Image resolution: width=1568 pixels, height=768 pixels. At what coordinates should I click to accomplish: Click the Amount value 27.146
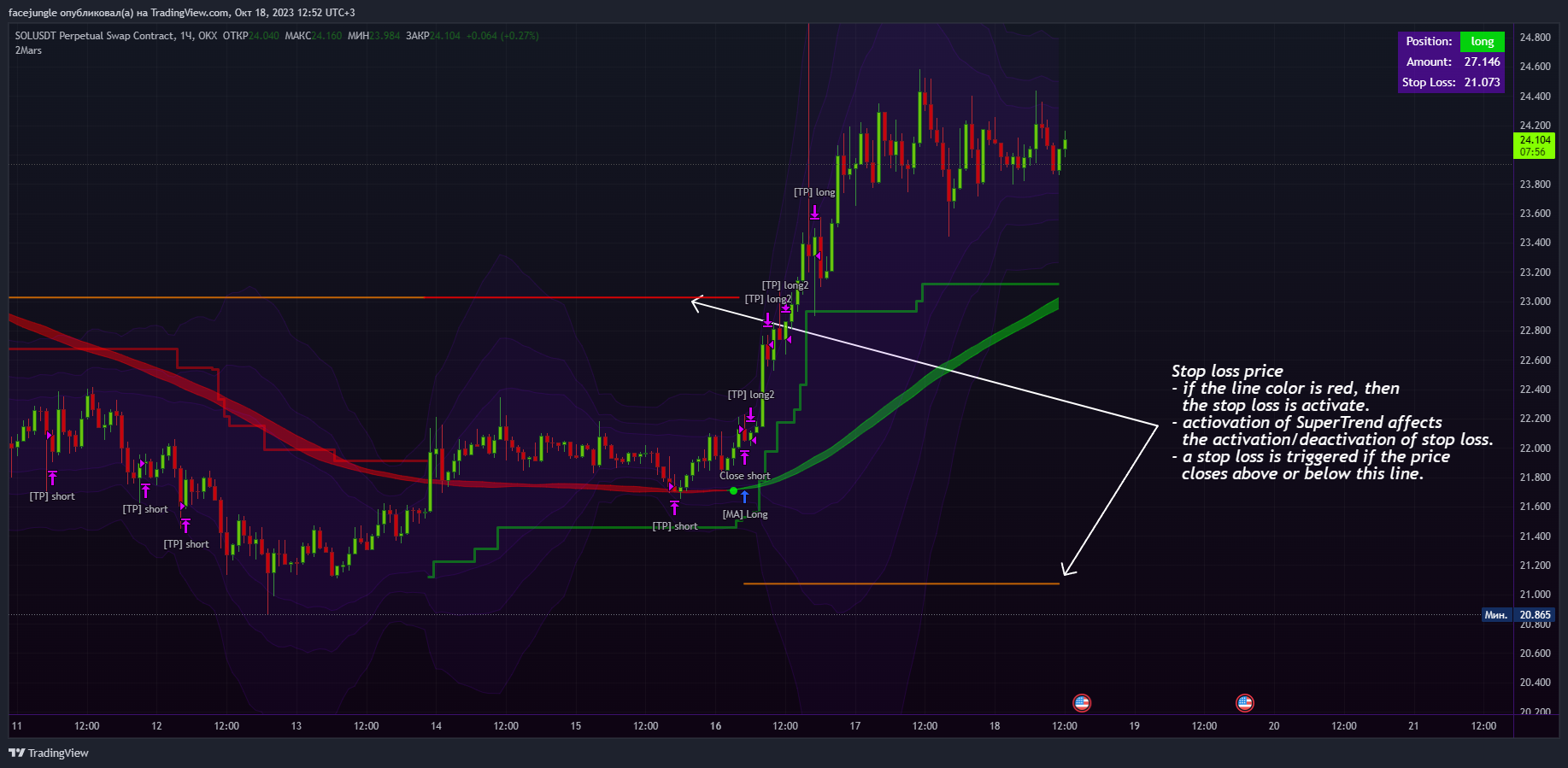coord(1483,62)
